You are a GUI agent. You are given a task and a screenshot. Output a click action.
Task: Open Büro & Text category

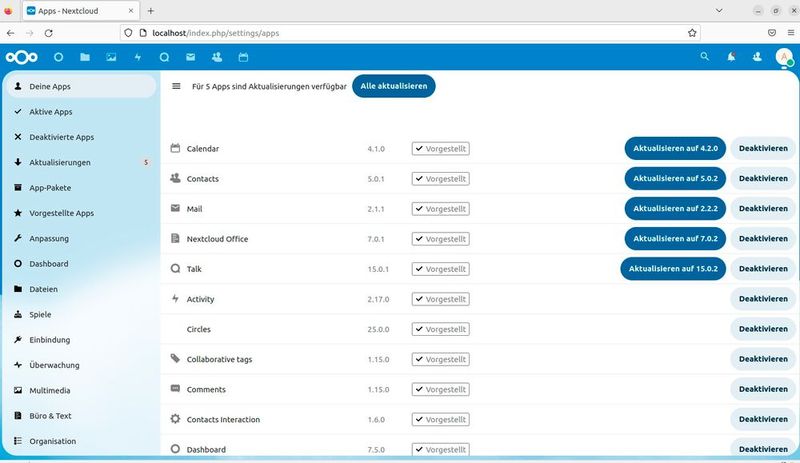coord(82,416)
